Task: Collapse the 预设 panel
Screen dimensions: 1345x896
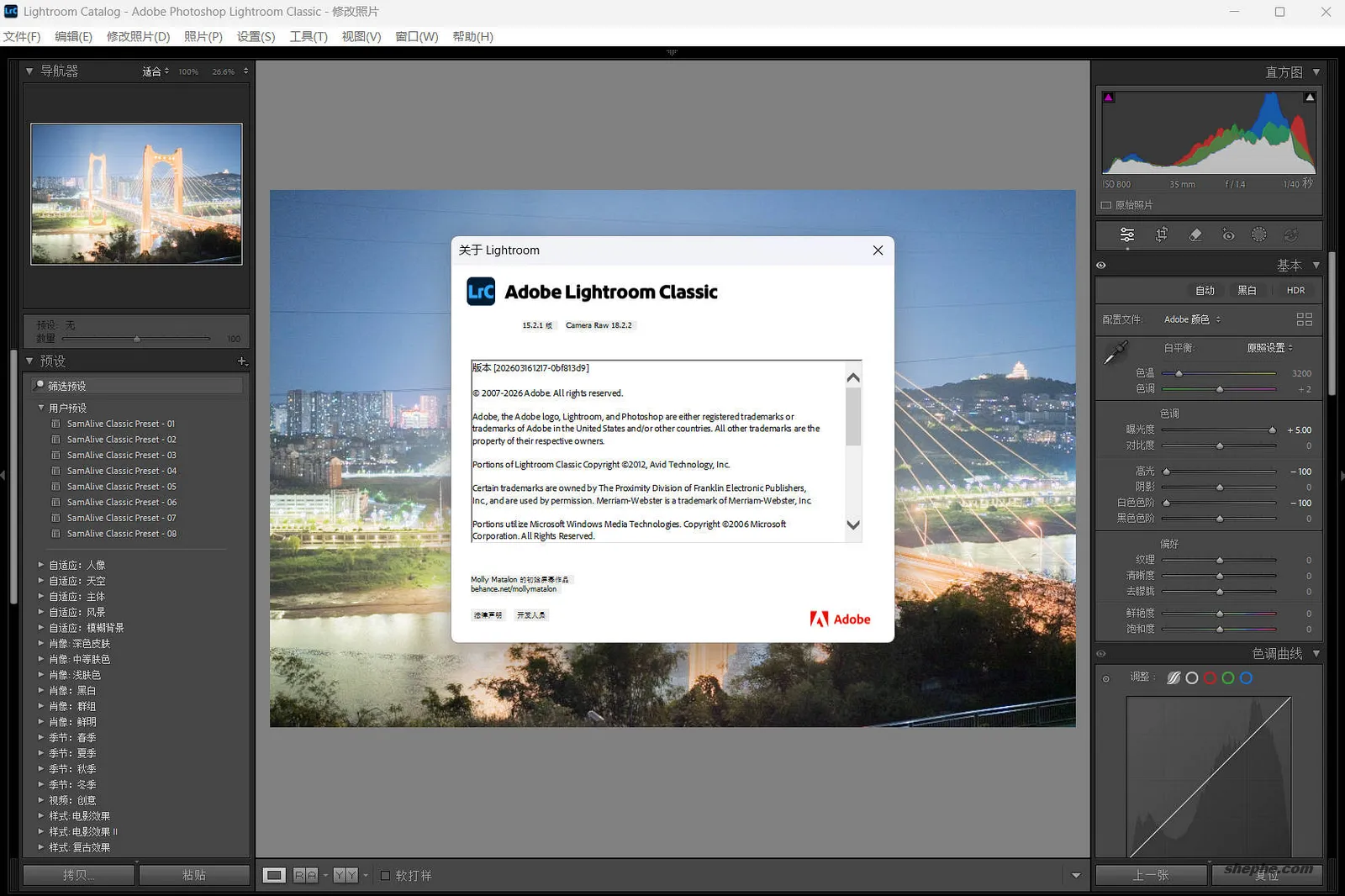Action: point(30,361)
